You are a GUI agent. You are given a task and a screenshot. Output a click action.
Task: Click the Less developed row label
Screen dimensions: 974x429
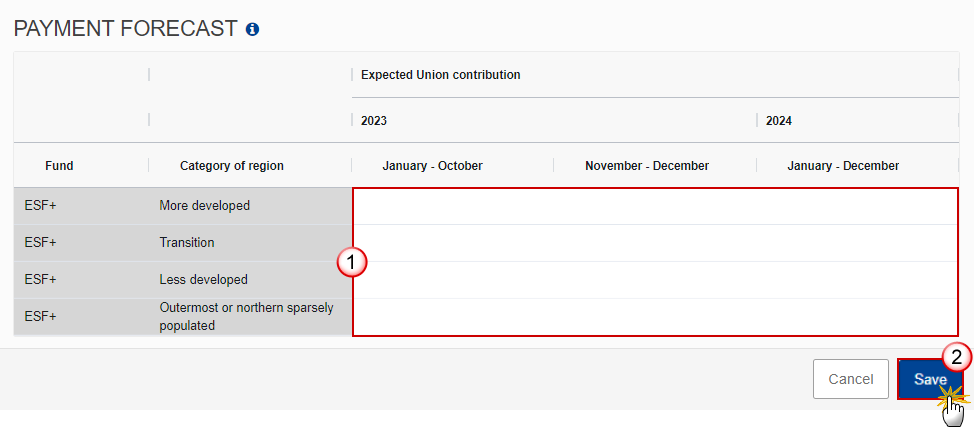tap(203, 280)
